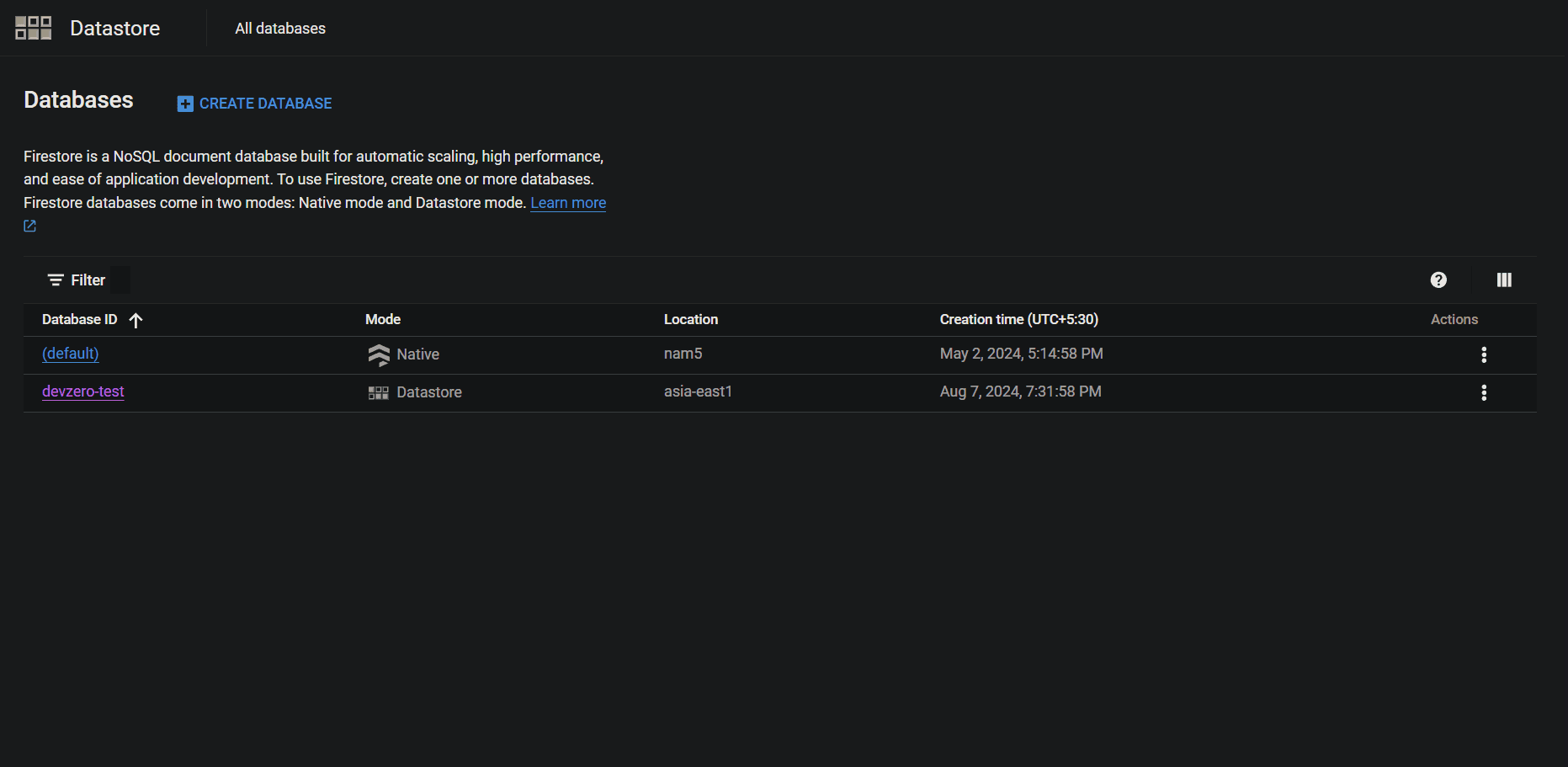The image size is (1568, 767).
Task: Click the external link icon below the description
Action: tap(29, 226)
